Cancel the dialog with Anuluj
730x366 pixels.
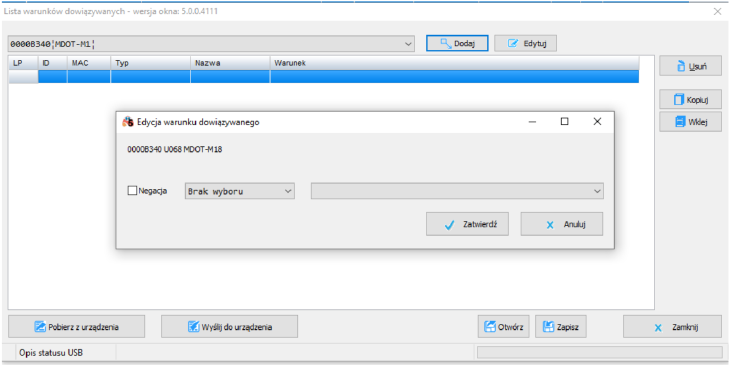[561, 224]
